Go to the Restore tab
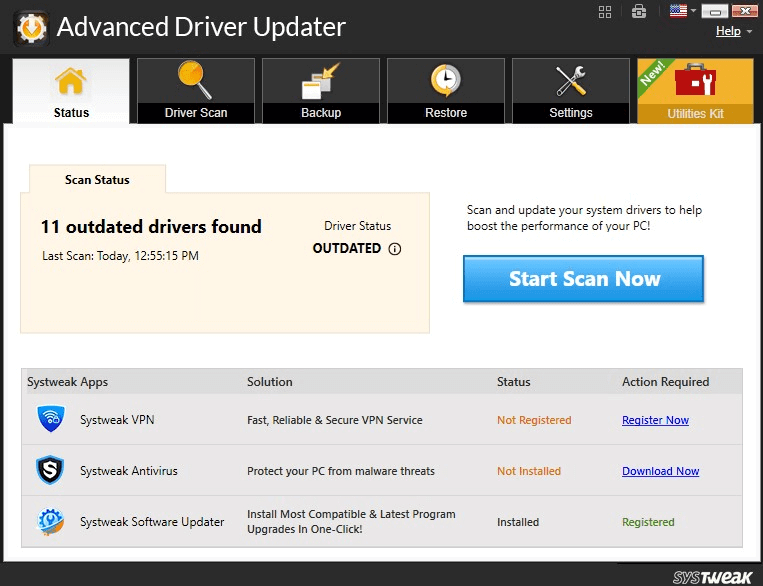Screen dimensions: 763x586 pos(446,91)
